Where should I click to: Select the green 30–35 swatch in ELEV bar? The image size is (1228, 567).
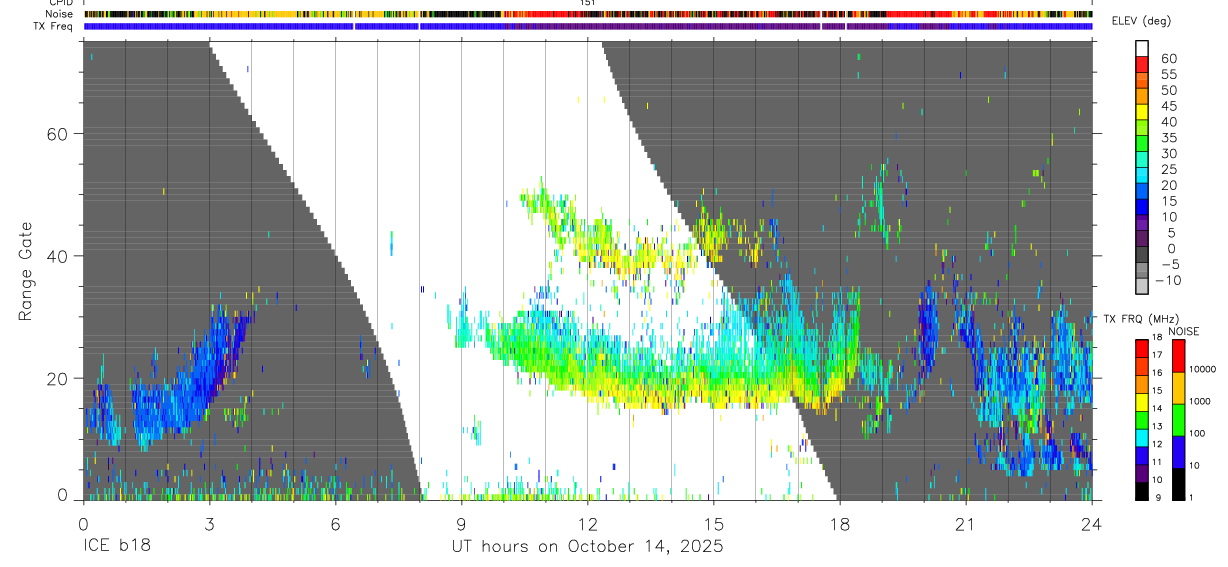pyautogui.click(x=1142, y=143)
